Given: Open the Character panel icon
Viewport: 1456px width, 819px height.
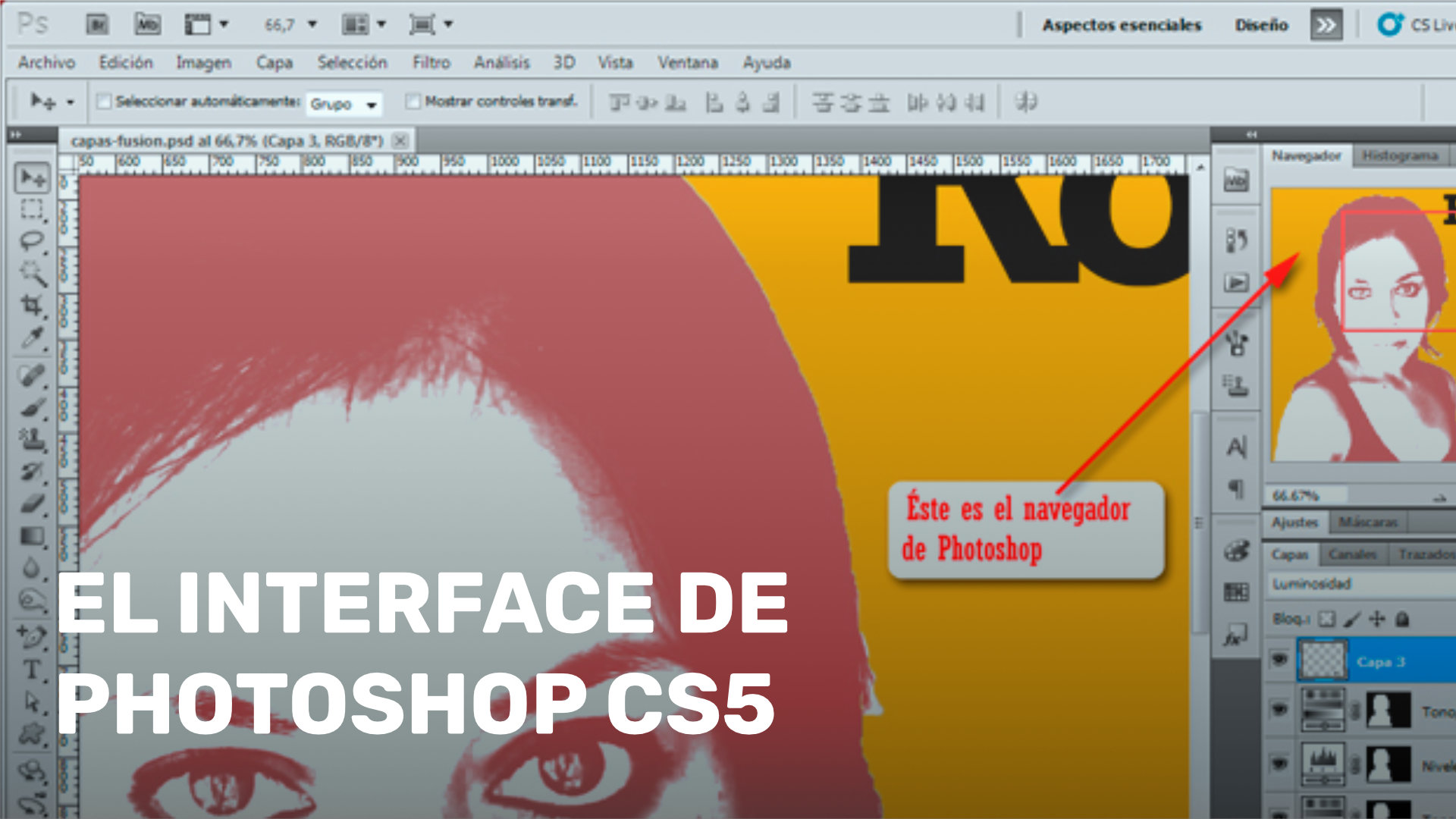Looking at the screenshot, I should pos(1236,447).
